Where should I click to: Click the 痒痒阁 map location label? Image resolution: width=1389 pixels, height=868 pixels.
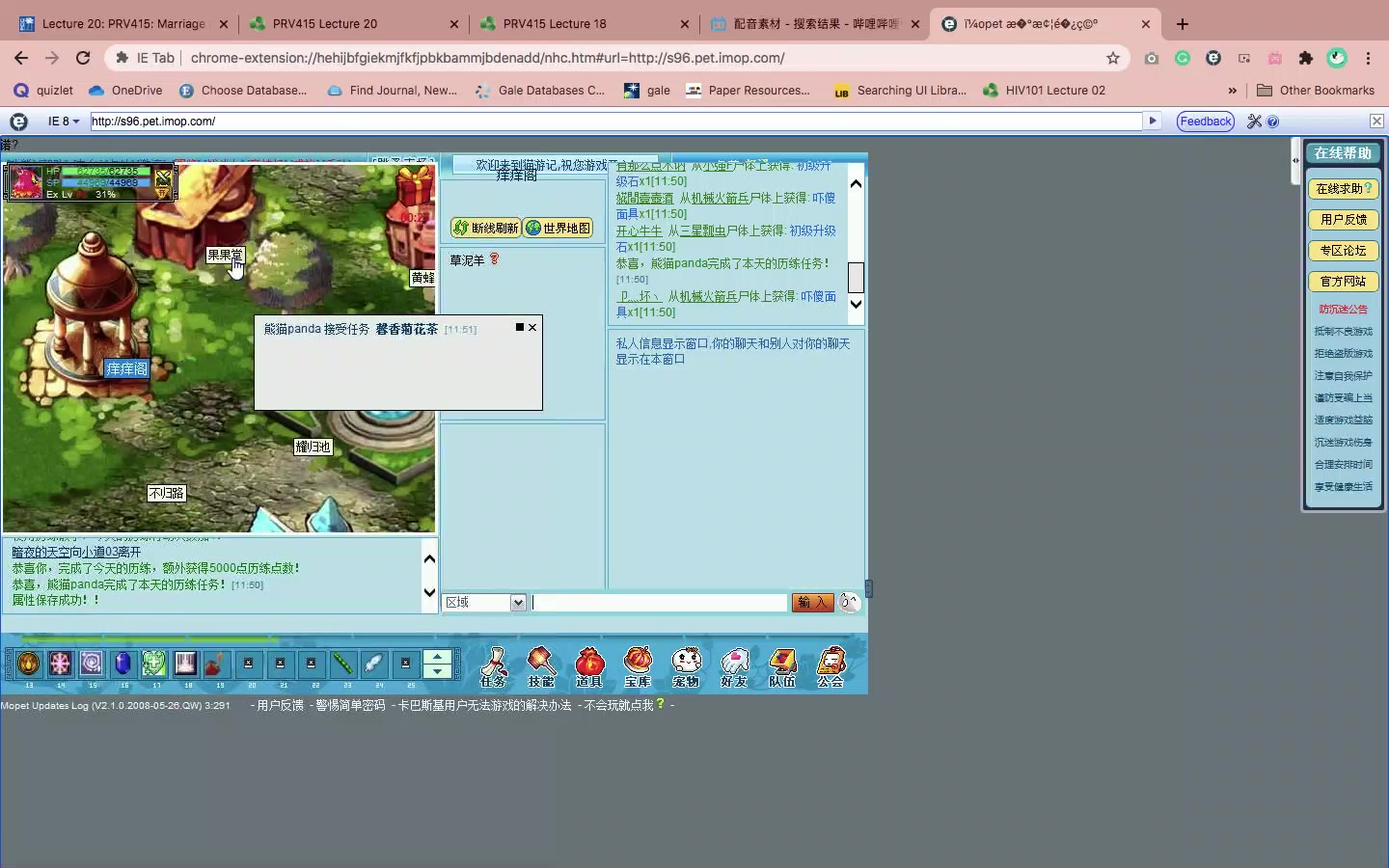coord(126,368)
